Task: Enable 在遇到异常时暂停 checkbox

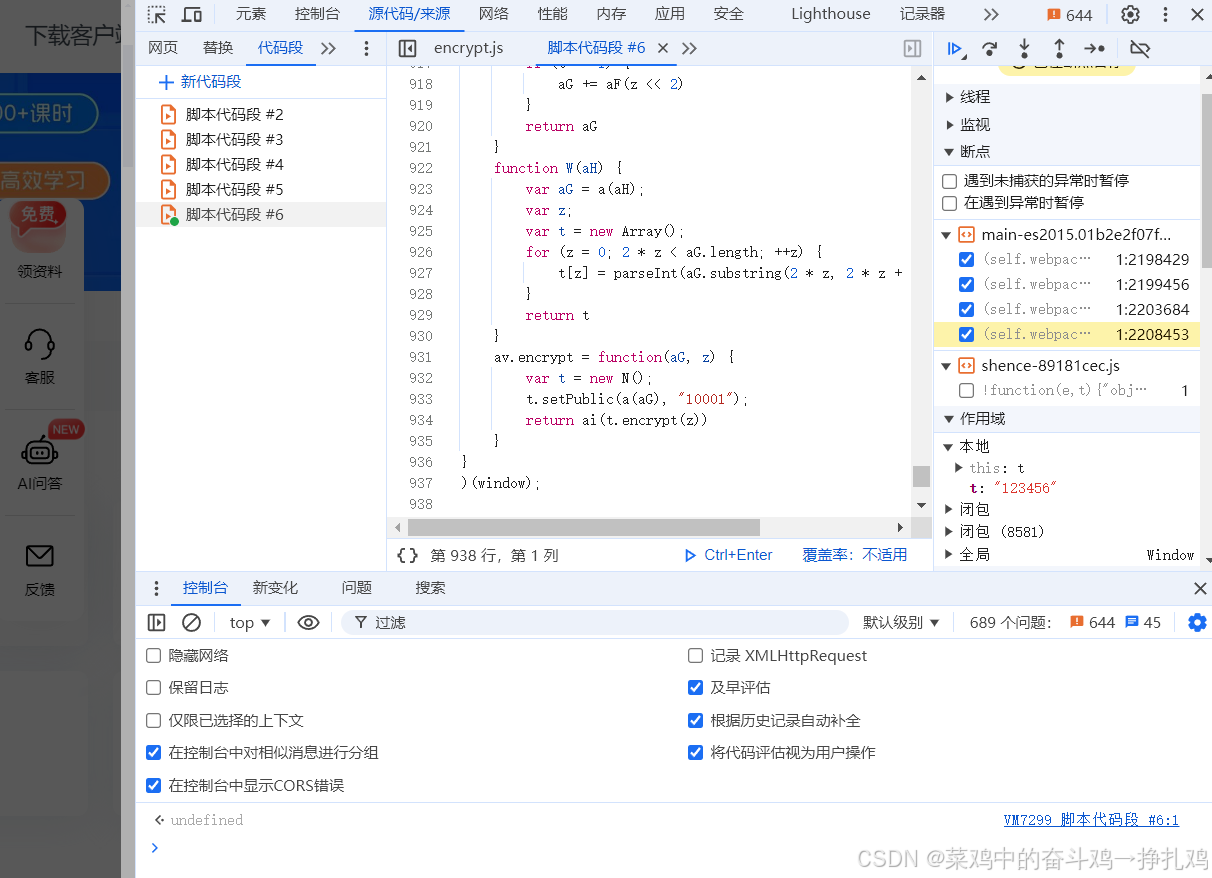Action: 950,203
